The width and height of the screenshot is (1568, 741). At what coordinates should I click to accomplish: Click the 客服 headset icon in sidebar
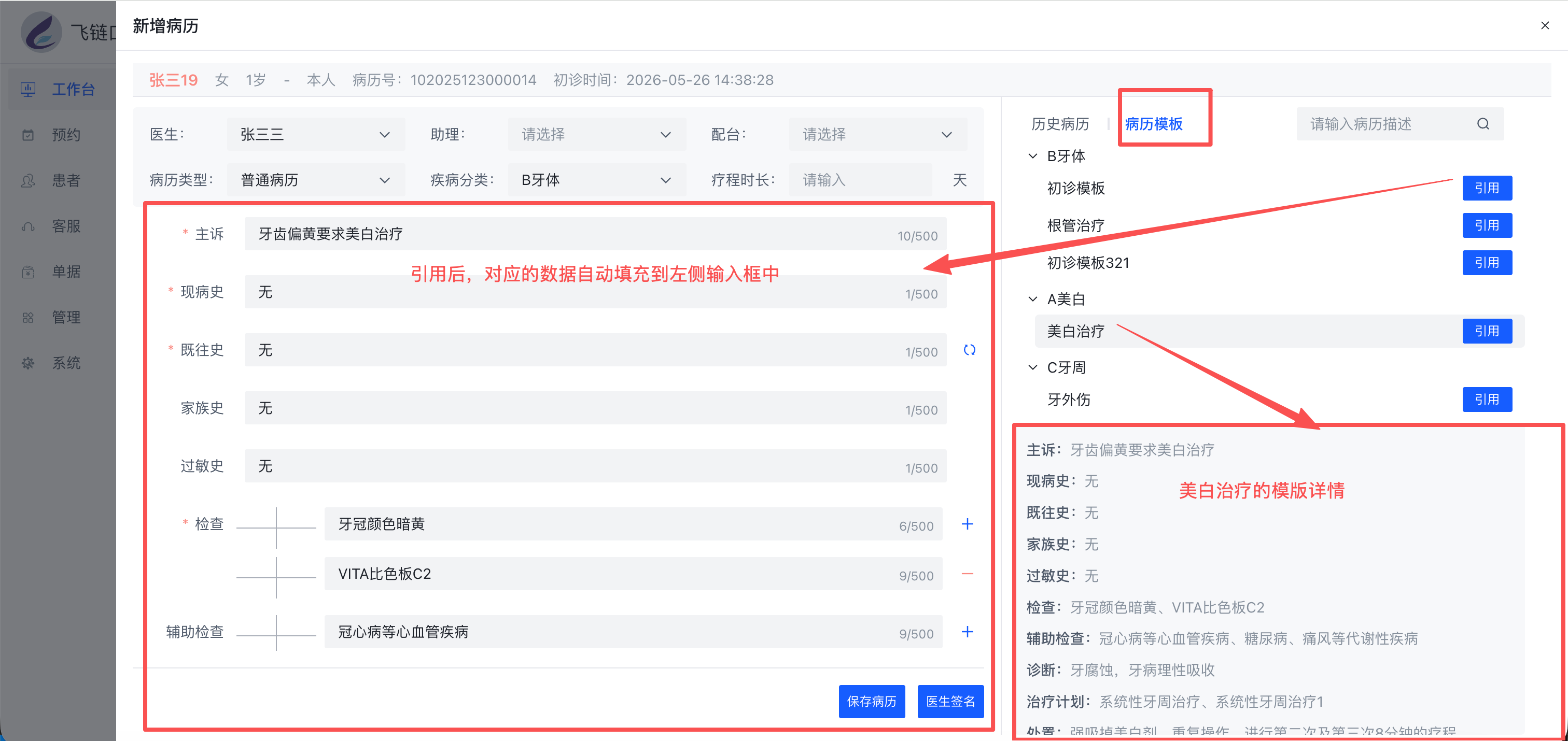coord(28,226)
